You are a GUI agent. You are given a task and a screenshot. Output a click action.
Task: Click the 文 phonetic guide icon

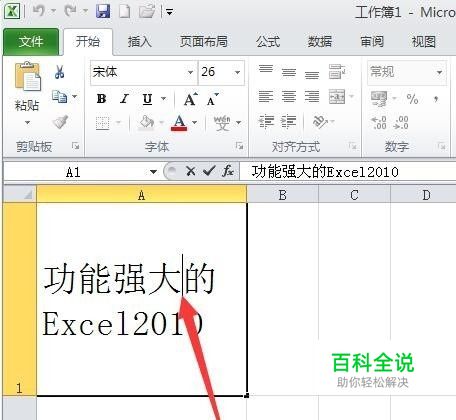pyautogui.click(x=222, y=123)
